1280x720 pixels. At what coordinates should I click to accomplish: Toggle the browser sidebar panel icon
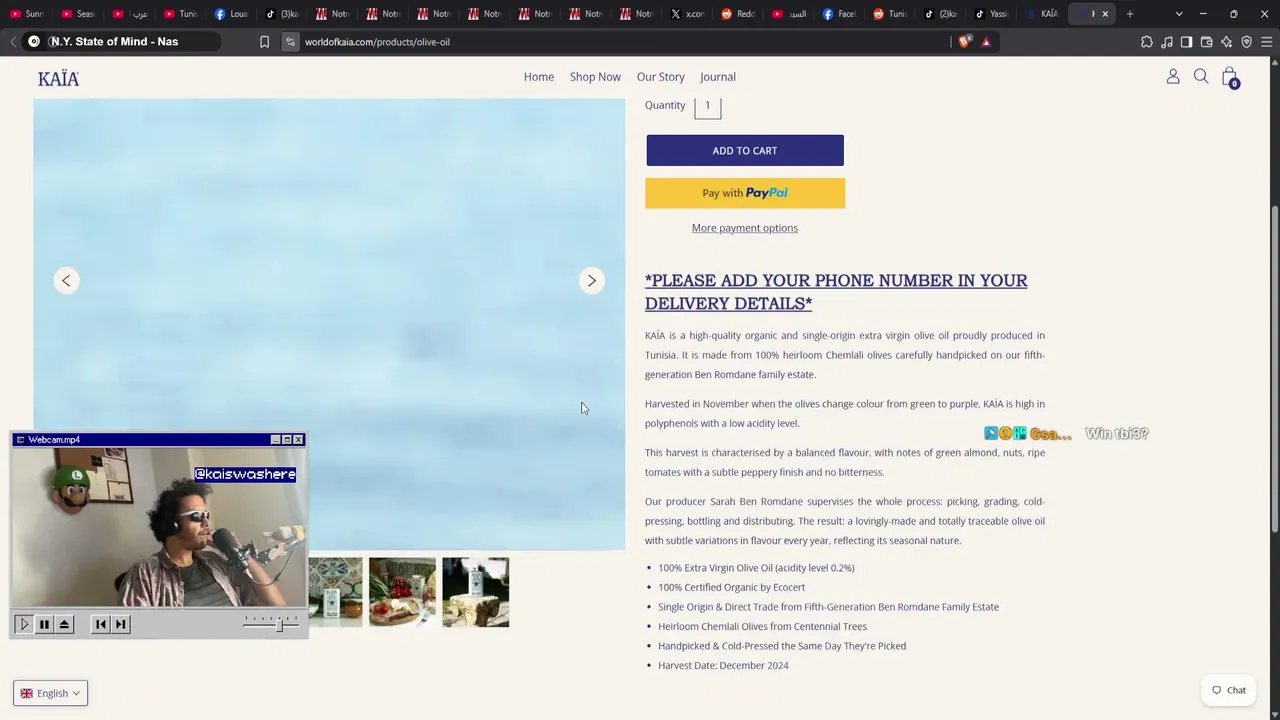pyautogui.click(x=1186, y=42)
